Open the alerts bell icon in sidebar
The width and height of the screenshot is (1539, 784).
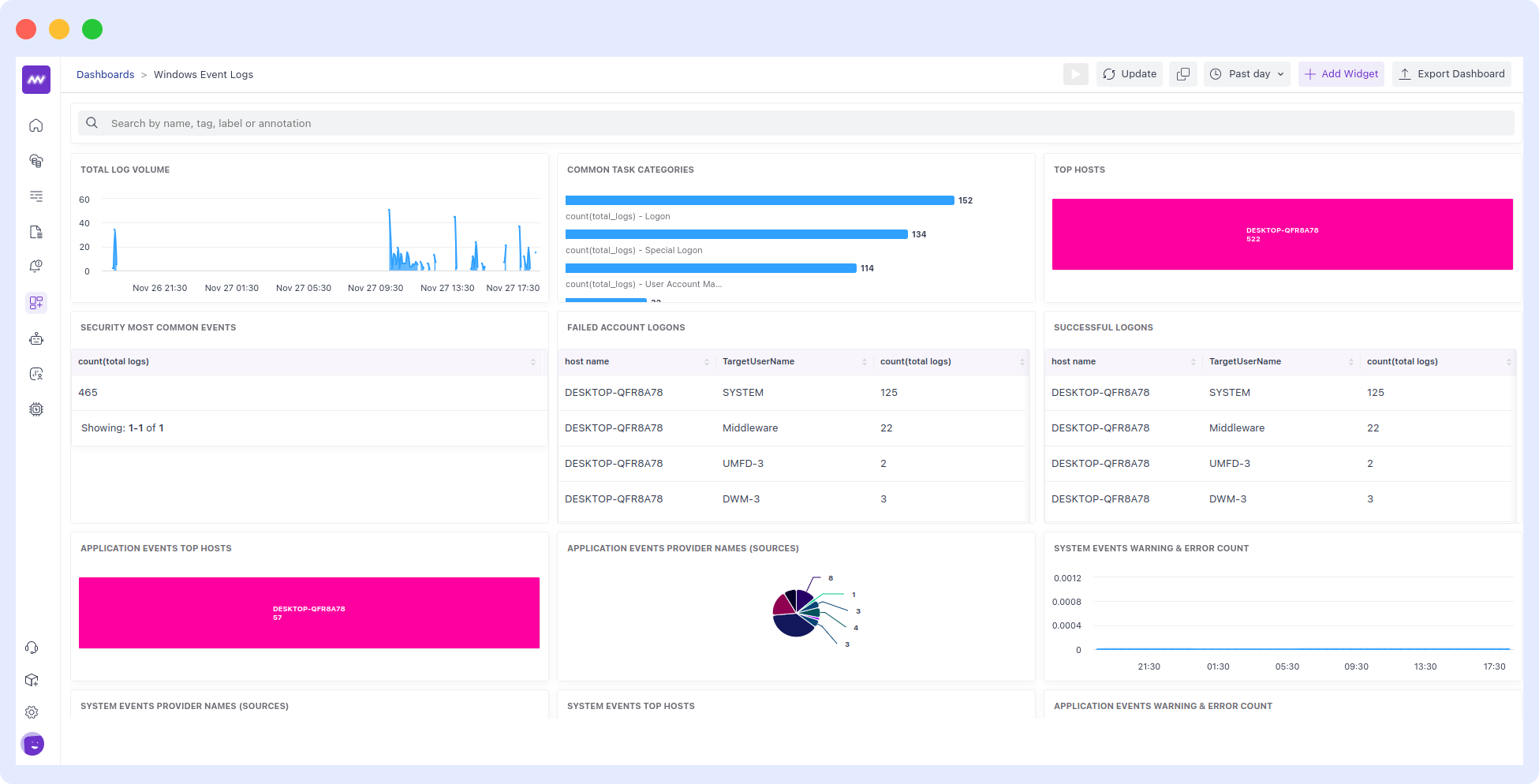(x=35, y=267)
